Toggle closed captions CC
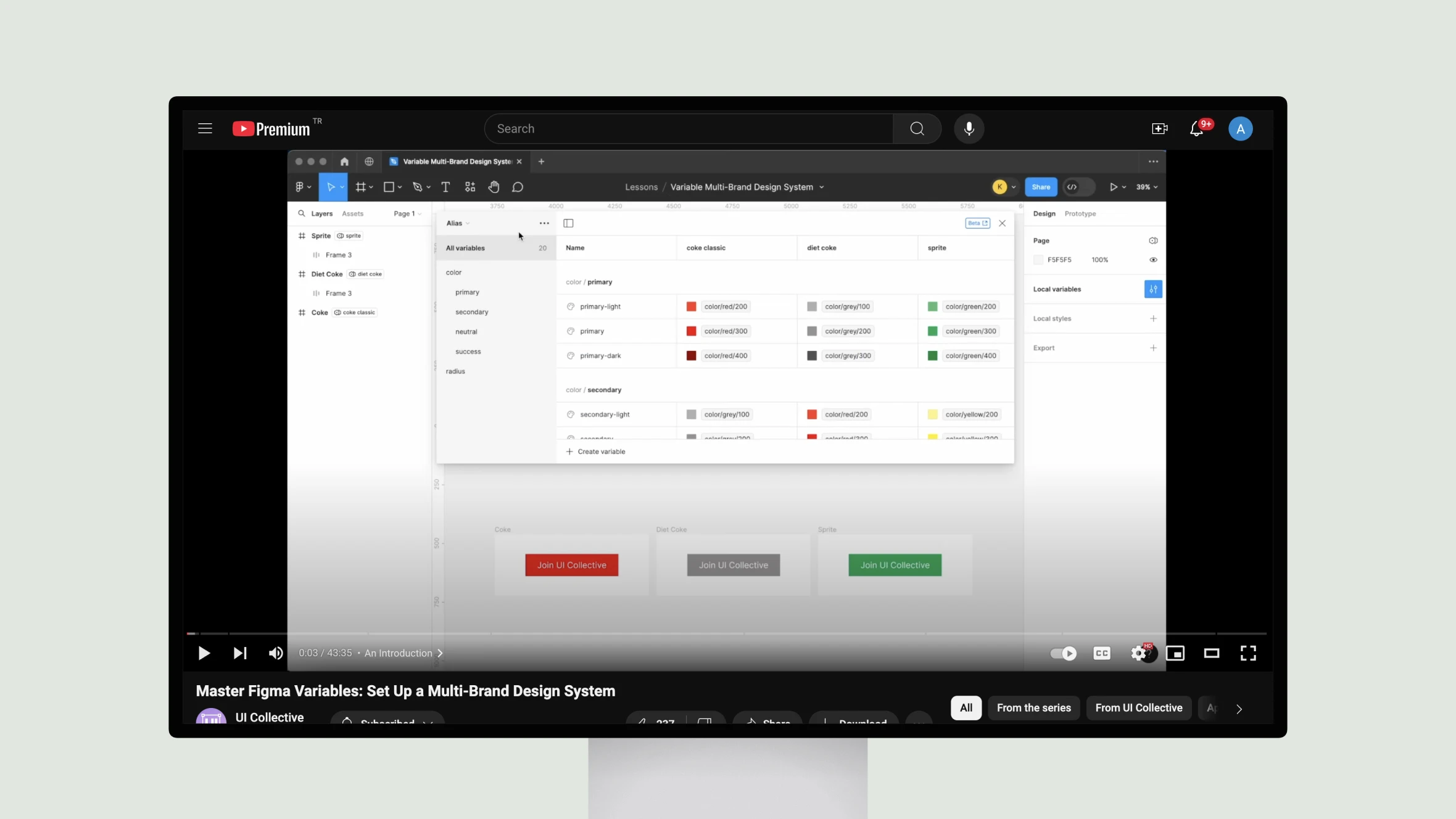The width and height of the screenshot is (1456, 819). pos(1102,652)
